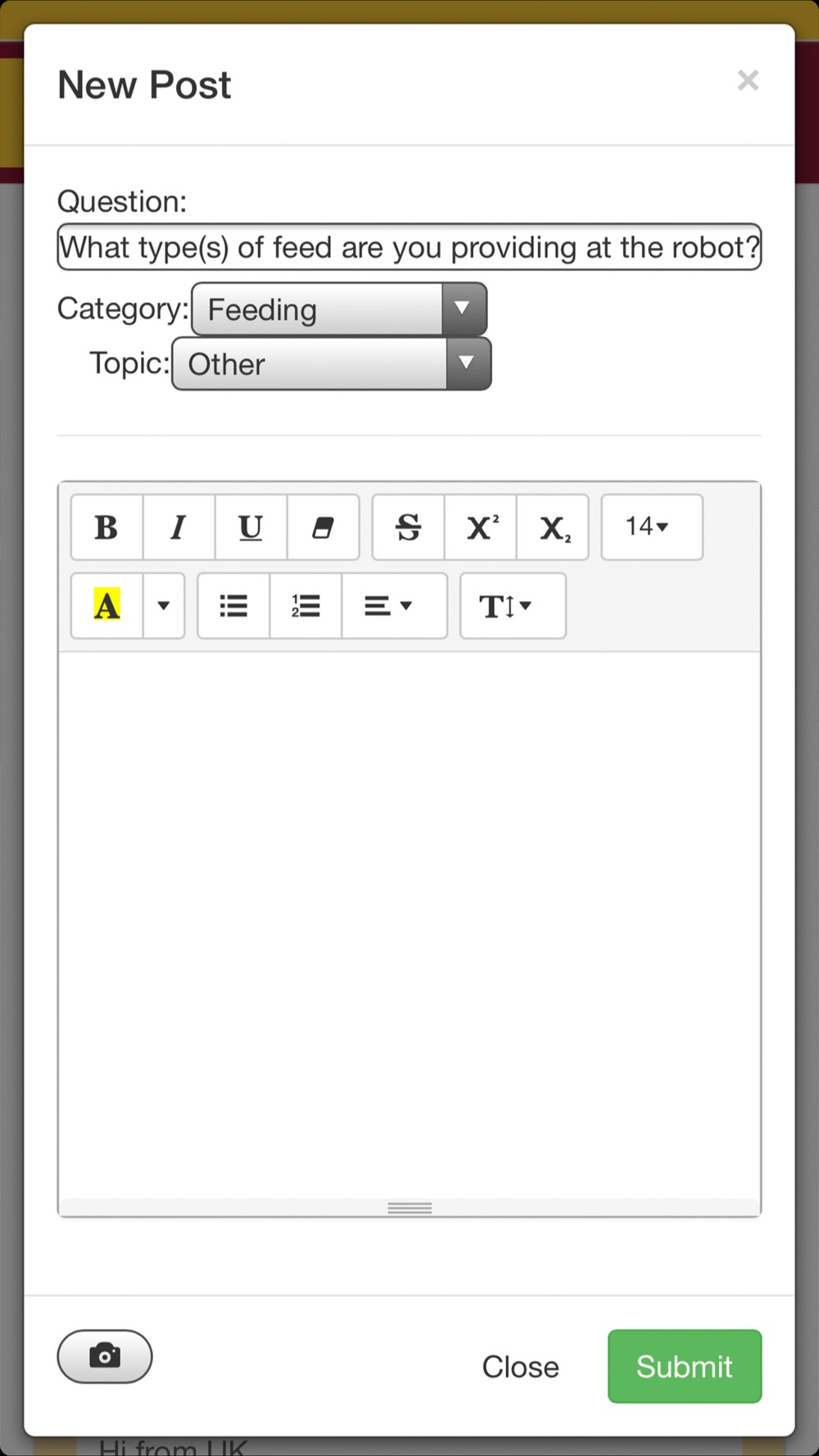The image size is (819, 1456).
Task: Toggle superscript text
Action: (481, 527)
